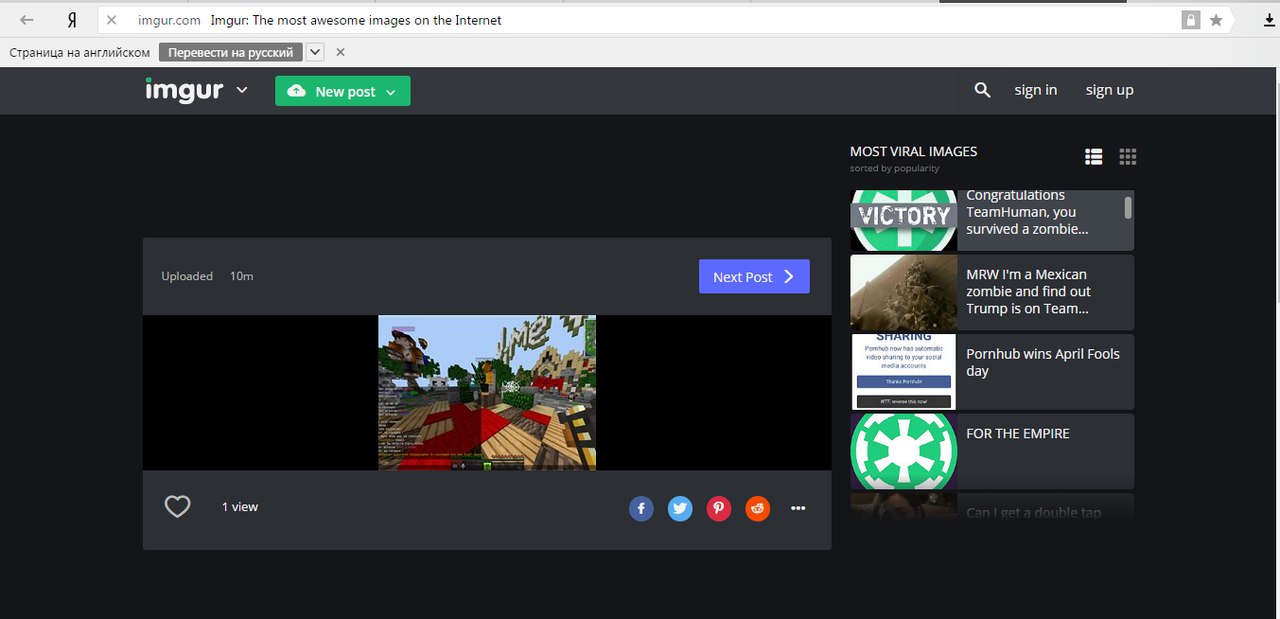Bookmark page with star icon
Screen dimensions: 1280x619
pos(1216,20)
